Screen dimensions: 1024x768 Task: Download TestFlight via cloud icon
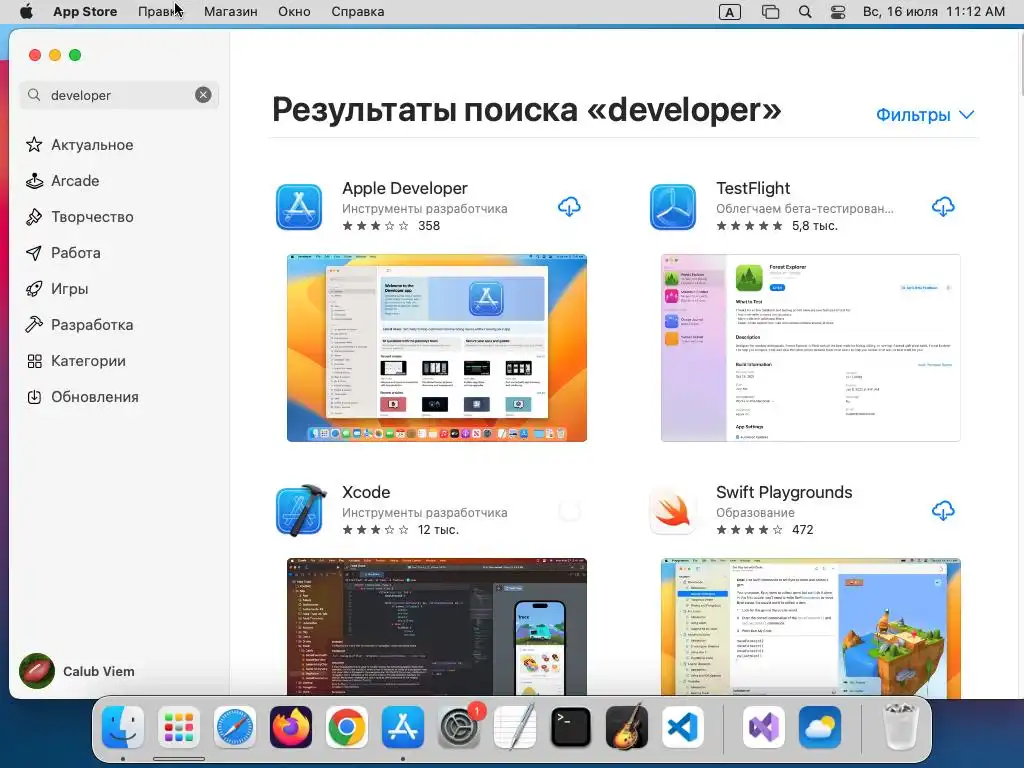[942, 207]
